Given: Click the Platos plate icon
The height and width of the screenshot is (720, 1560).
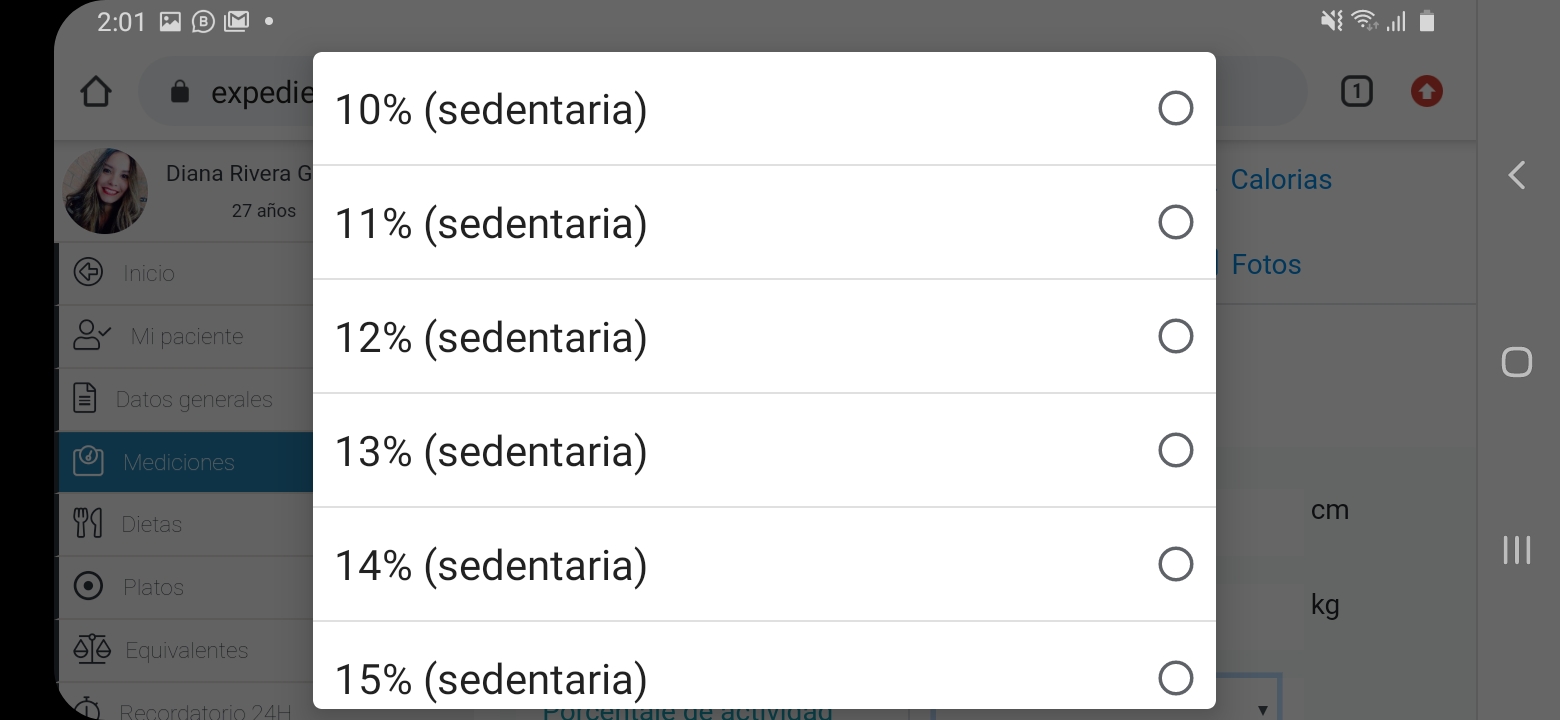Looking at the screenshot, I should click(x=89, y=586).
